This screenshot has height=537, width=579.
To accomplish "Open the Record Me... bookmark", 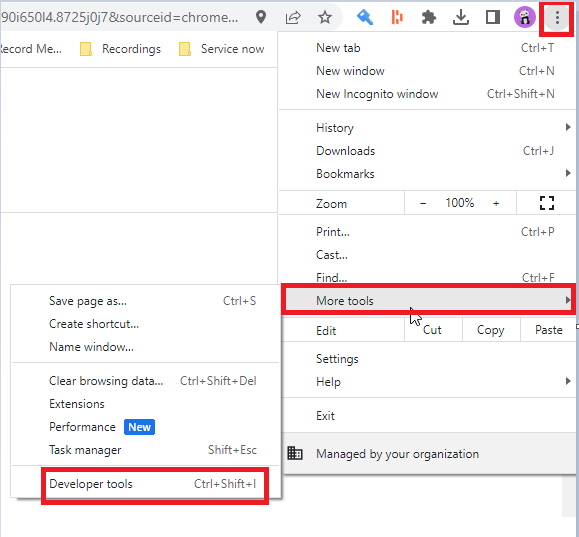I will (31, 49).
